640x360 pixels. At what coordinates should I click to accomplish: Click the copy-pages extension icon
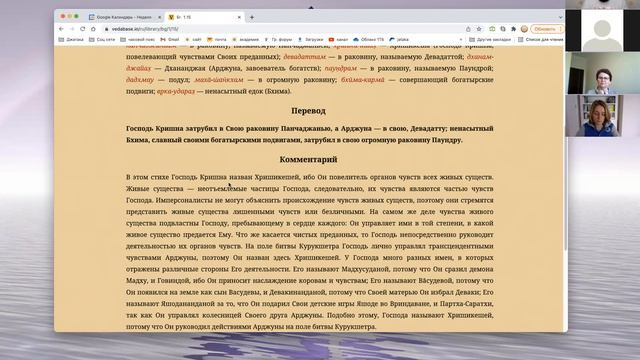[x=503, y=29]
